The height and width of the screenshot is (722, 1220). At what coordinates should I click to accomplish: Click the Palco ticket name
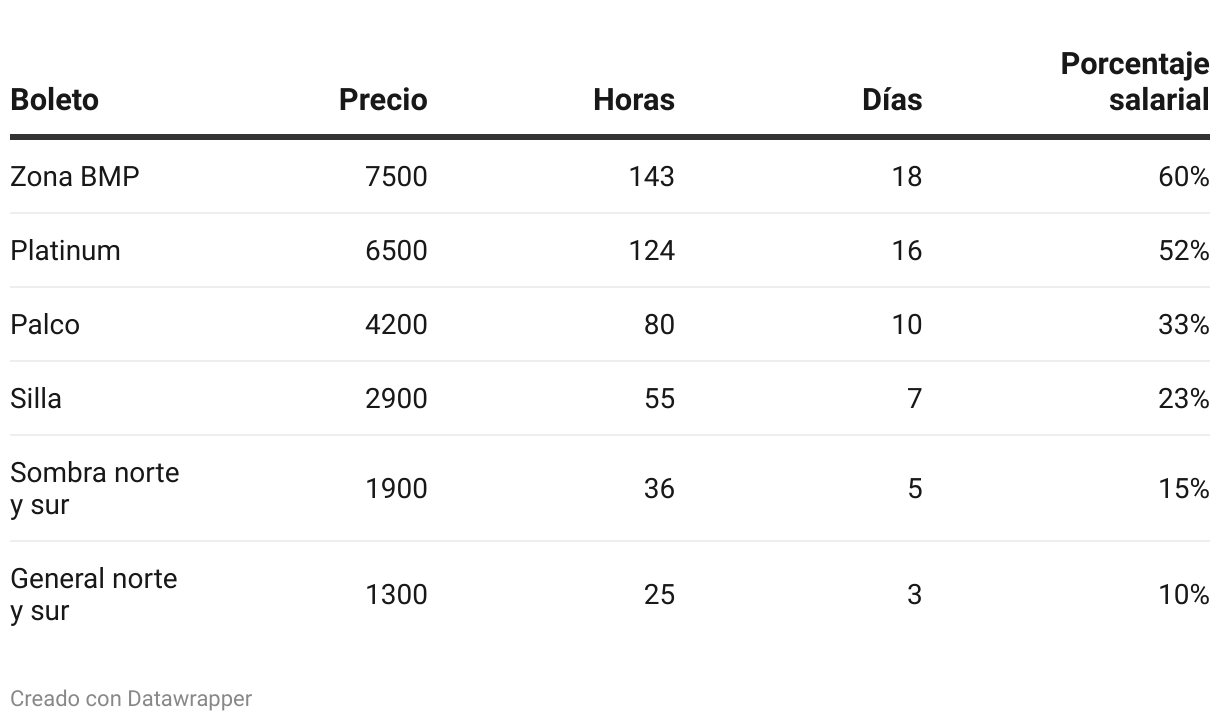click(45, 325)
